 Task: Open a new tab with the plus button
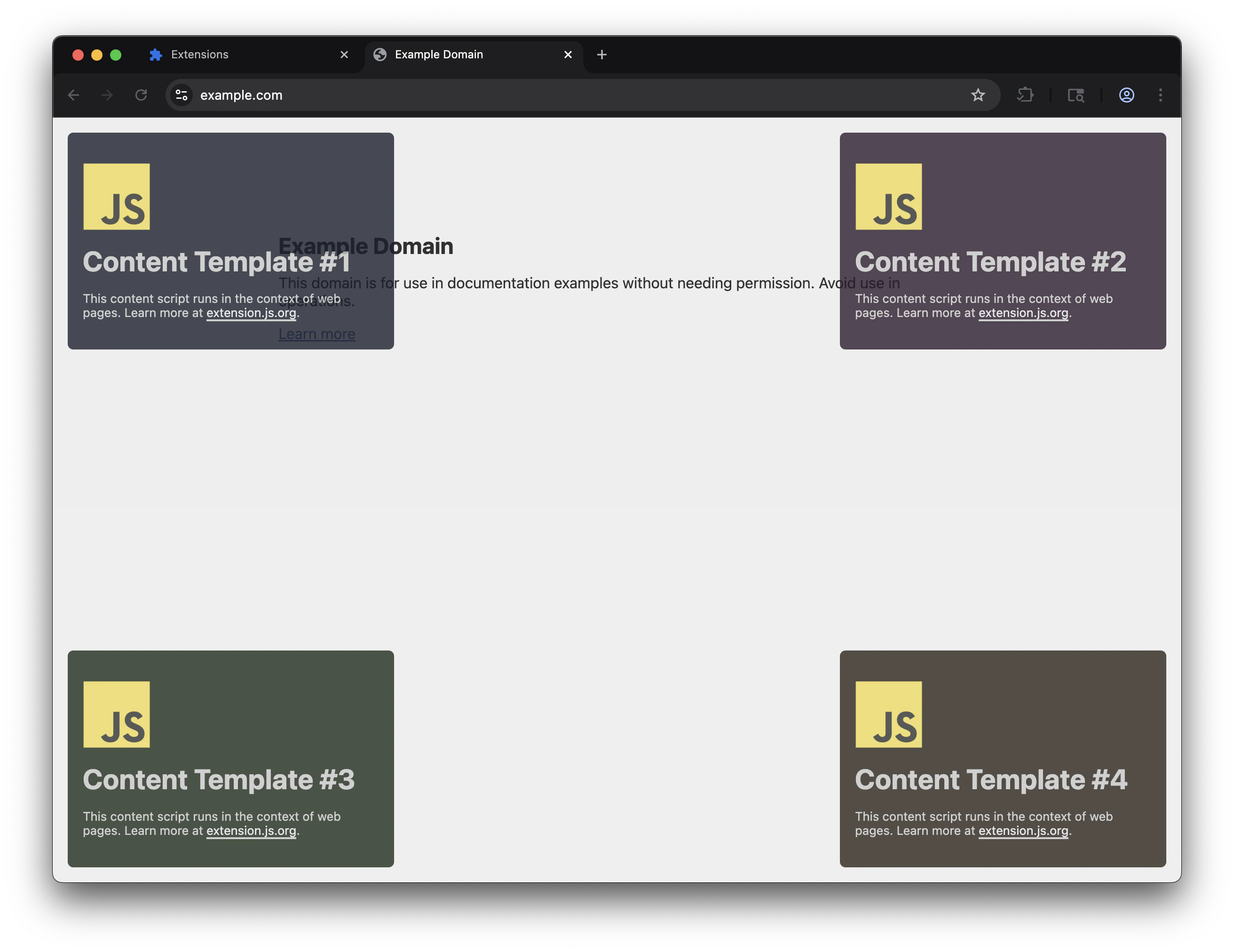[601, 54]
